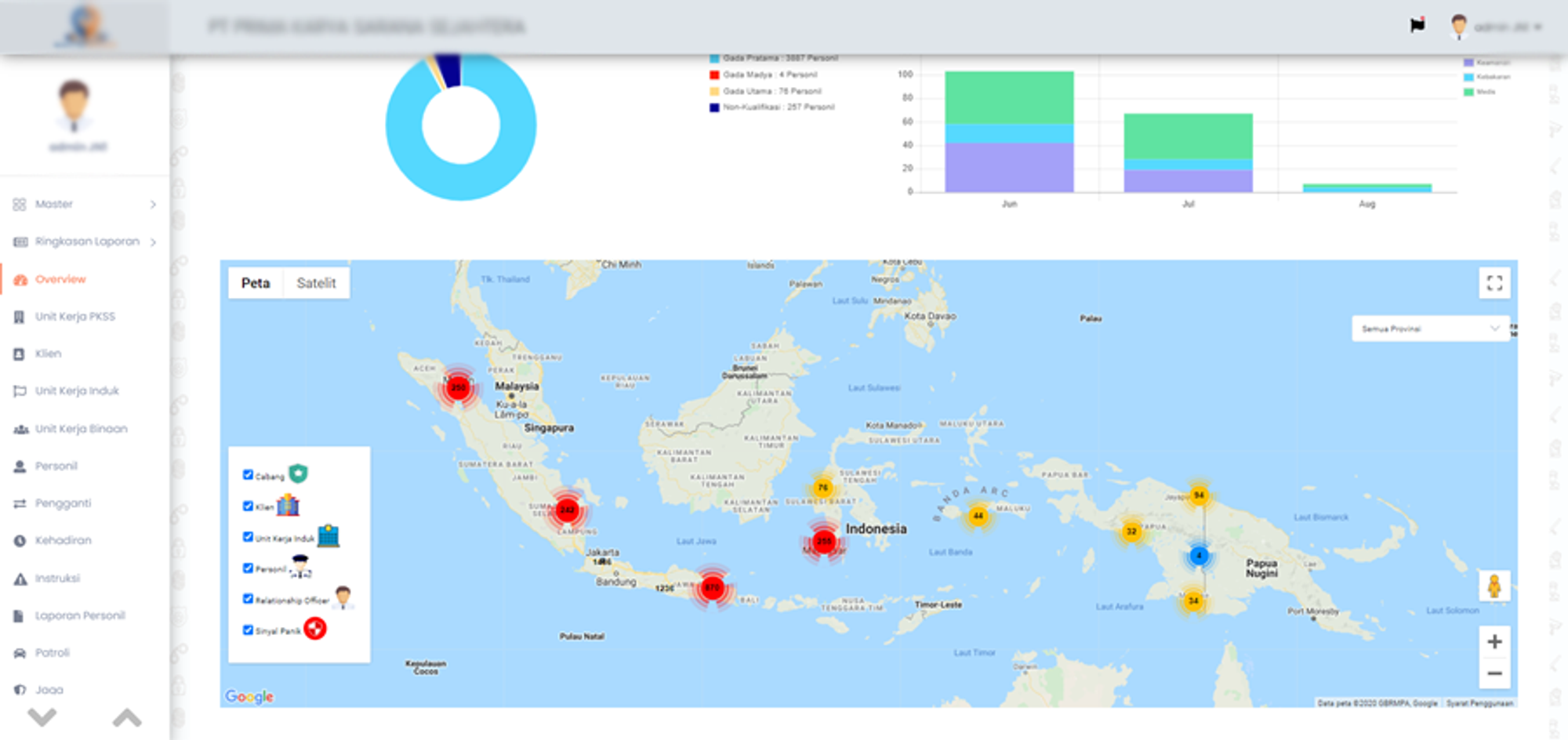Click the Pengganti swap arrows icon
Image resolution: width=1568 pixels, height=740 pixels.
tap(20, 503)
